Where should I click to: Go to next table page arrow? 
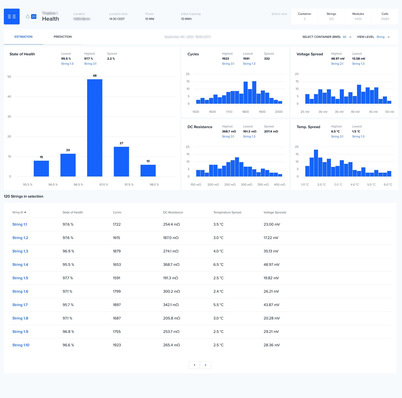[205, 365]
